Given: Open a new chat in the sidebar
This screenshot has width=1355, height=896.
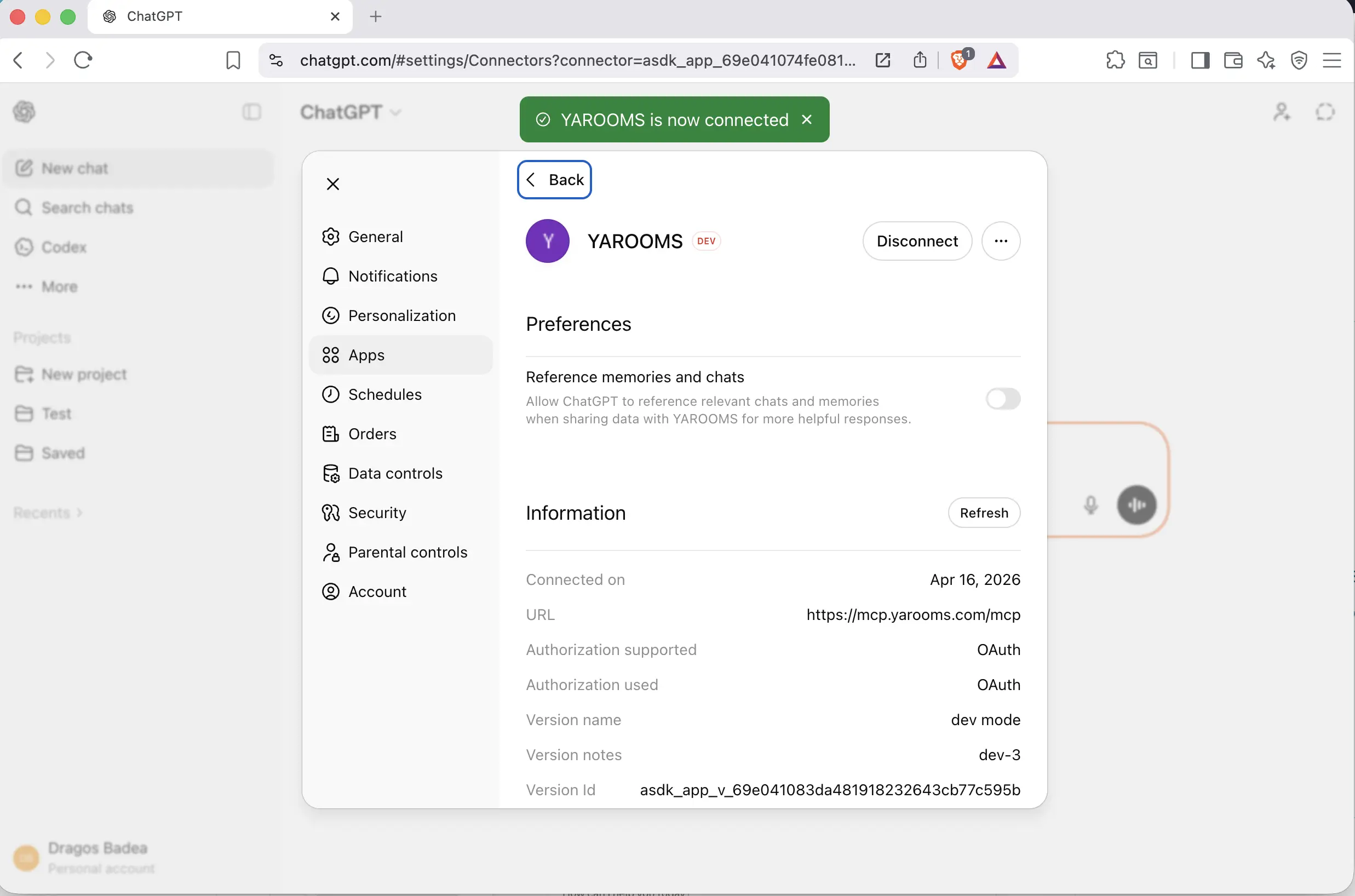Looking at the screenshot, I should click(x=74, y=168).
